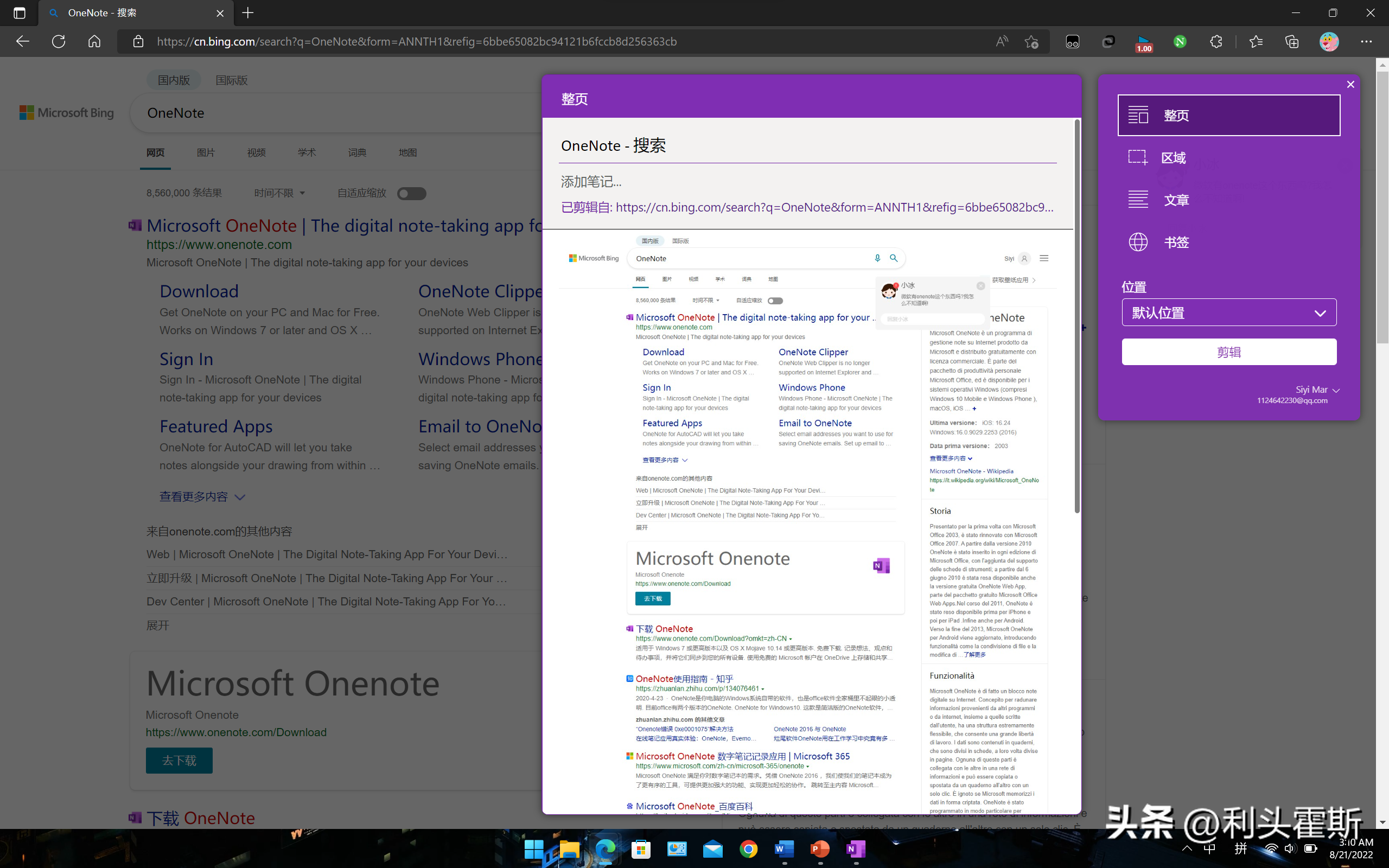The height and width of the screenshot is (868, 1389).
Task: Open the Featured Apps sitelink
Action: pos(216,426)
